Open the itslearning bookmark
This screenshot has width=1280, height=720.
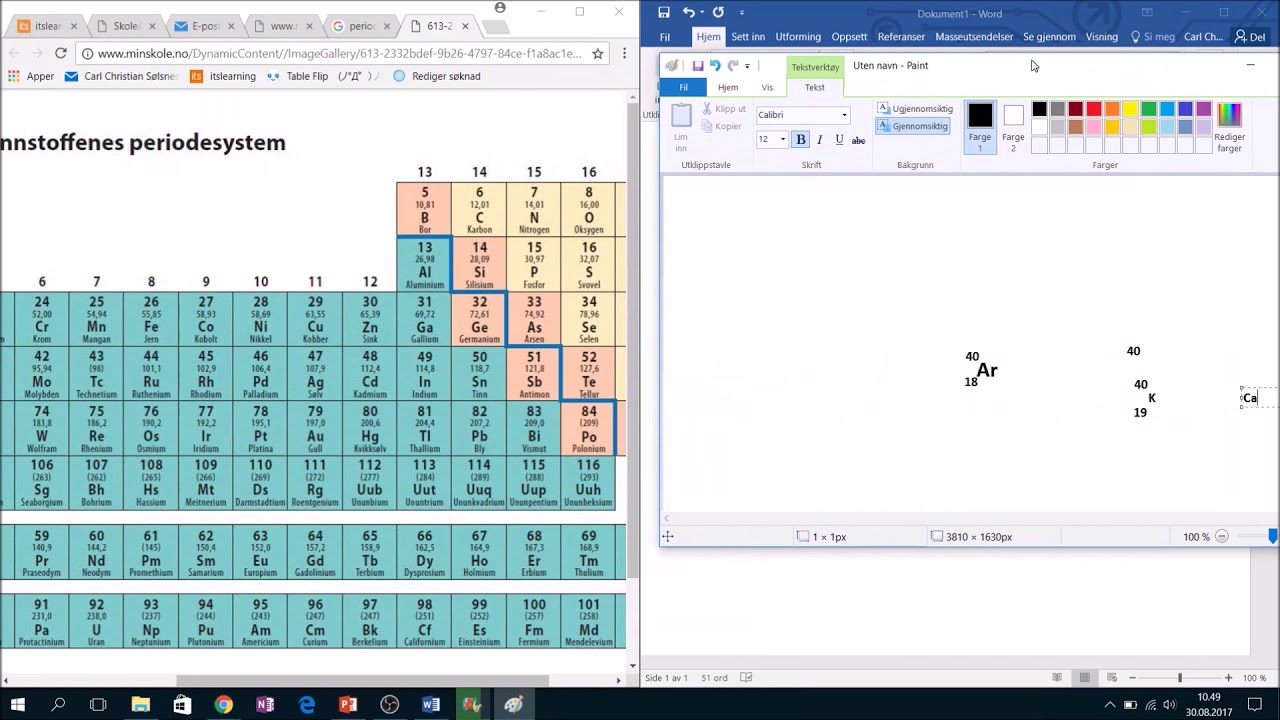223,76
